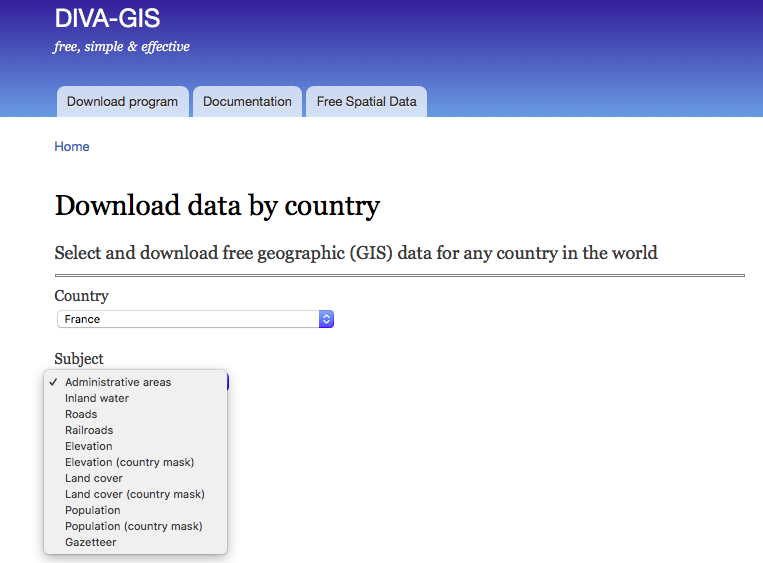Choose Roads subject option
Screen dimensions: 763x563
135,414
